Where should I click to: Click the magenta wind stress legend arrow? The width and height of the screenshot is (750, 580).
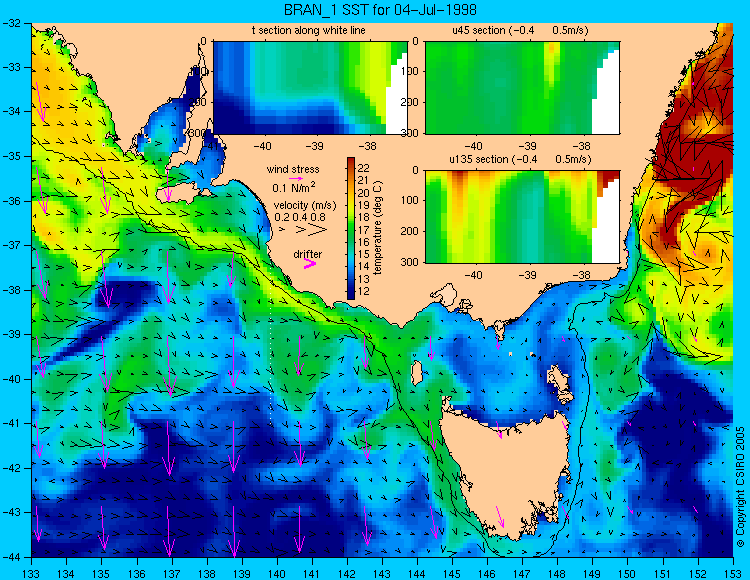coord(296,178)
